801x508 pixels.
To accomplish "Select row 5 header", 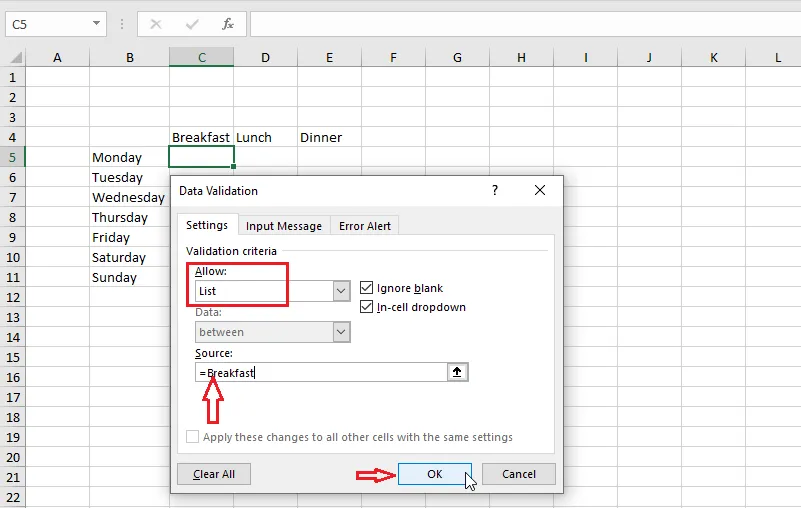I will pyautogui.click(x=13, y=157).
